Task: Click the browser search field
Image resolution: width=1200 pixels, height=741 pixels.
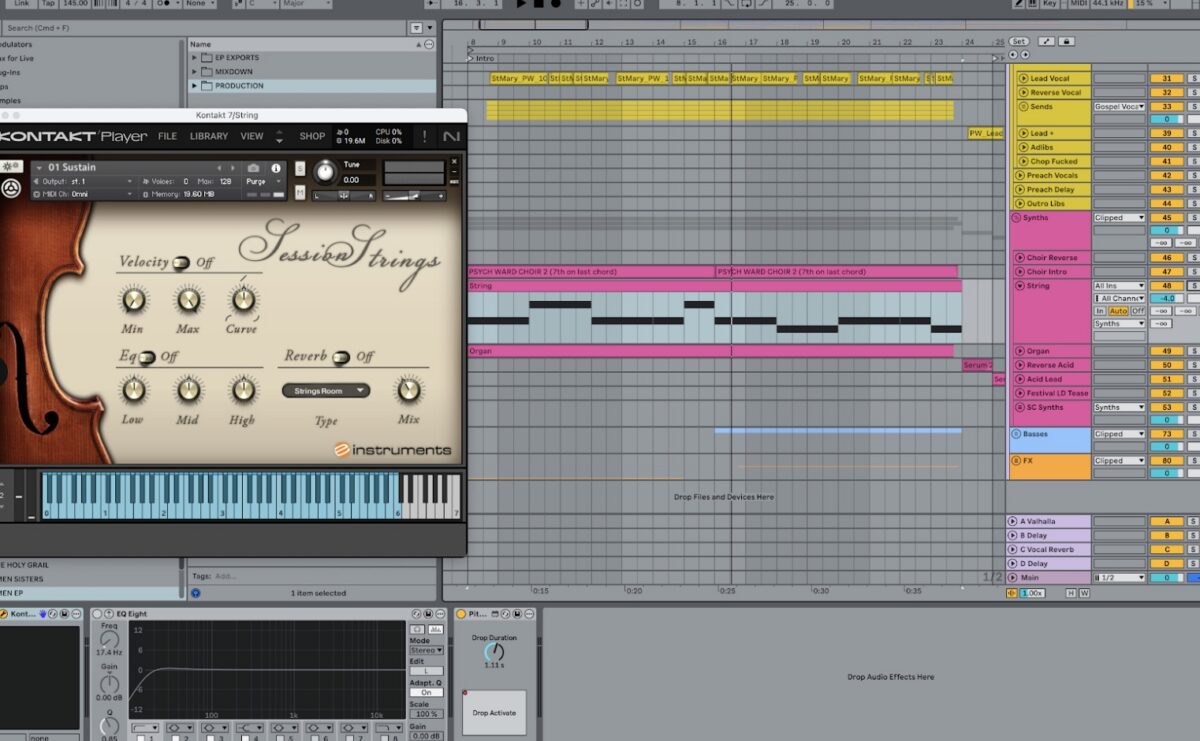Action: [205, 28]
